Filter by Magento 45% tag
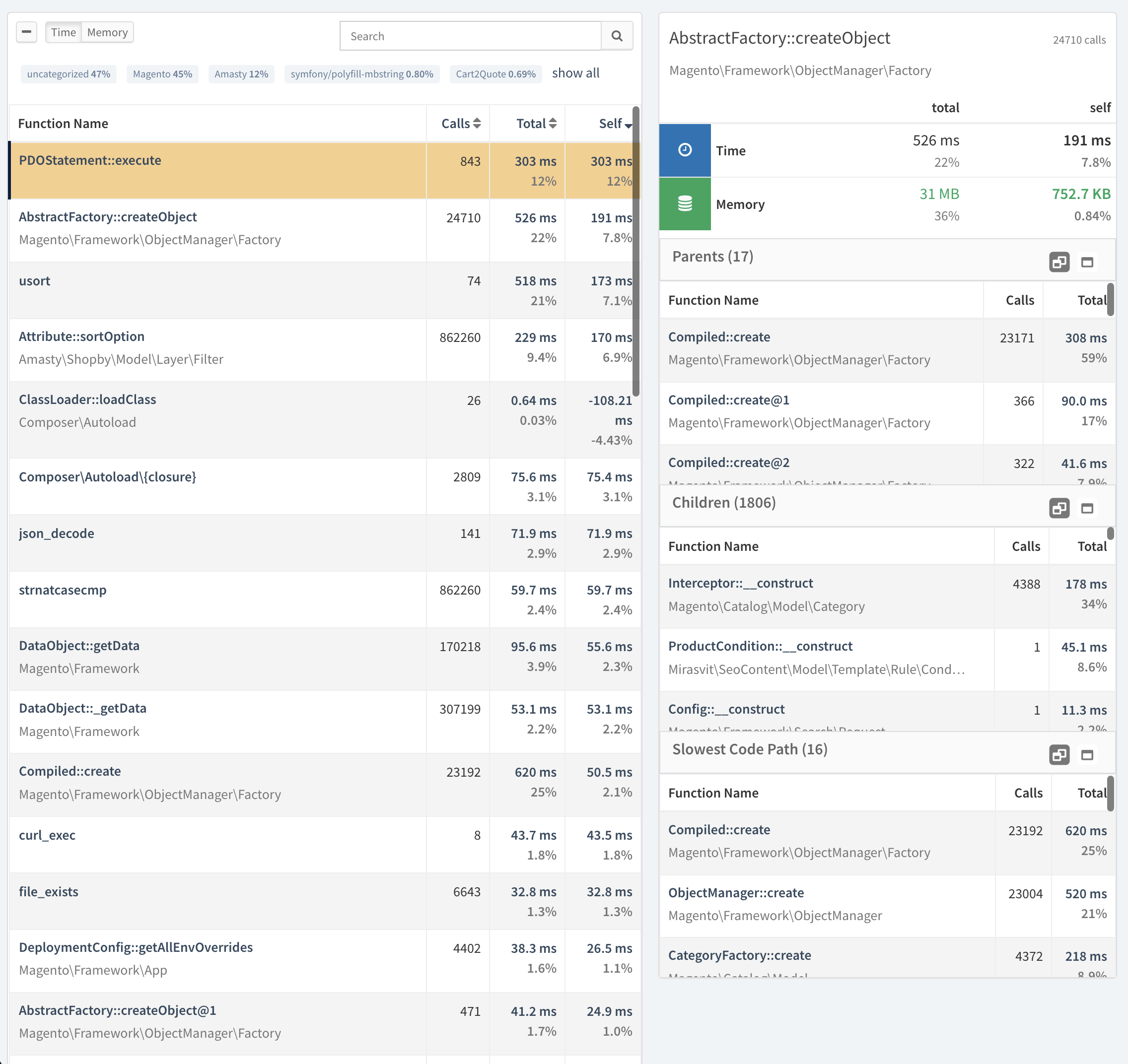 [x=162, y=74]
